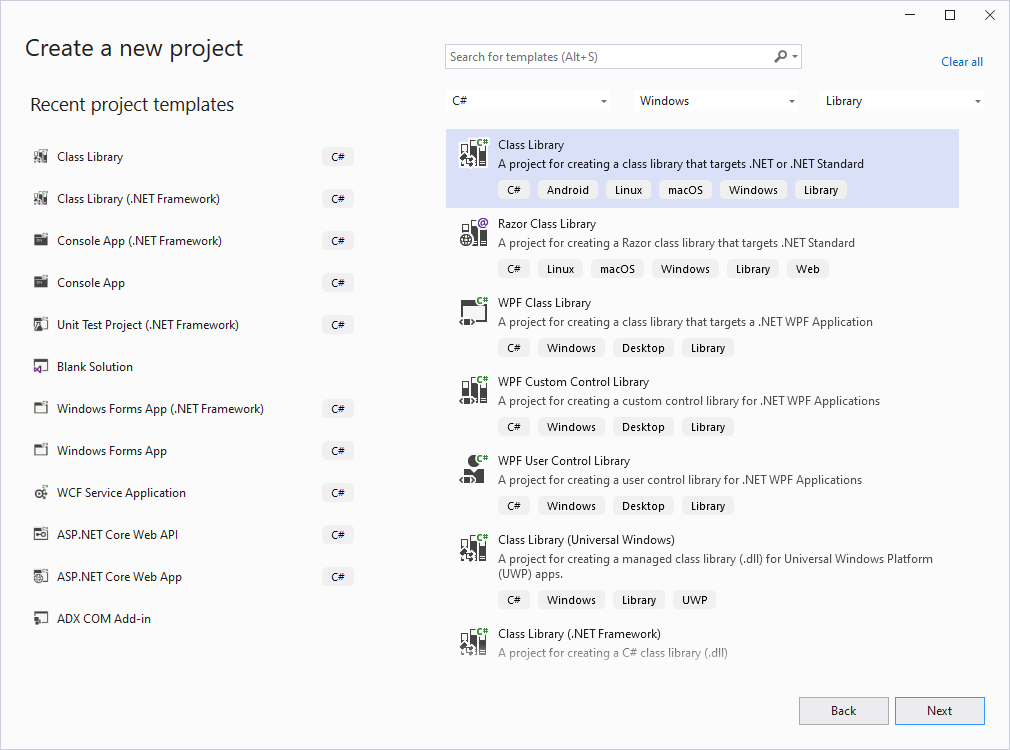Open the Windows platform filter dropdown
The height and width of the screenshot is (750, 1010).
716,101
